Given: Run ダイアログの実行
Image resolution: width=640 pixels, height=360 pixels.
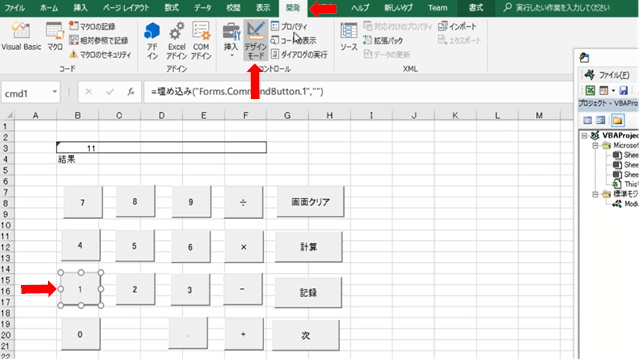Looking at the screenshot, I should pyautogui.click(x=299, y=54).
